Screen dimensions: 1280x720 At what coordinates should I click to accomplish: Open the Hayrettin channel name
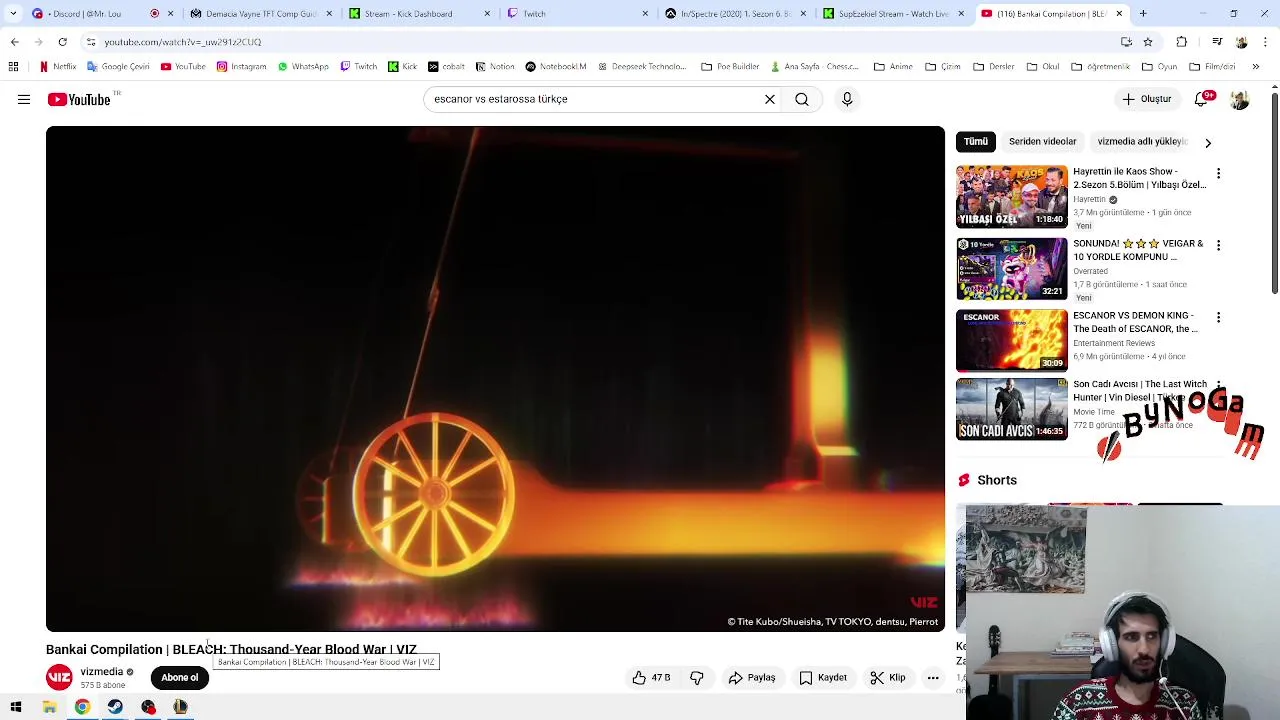point(1090,199)
